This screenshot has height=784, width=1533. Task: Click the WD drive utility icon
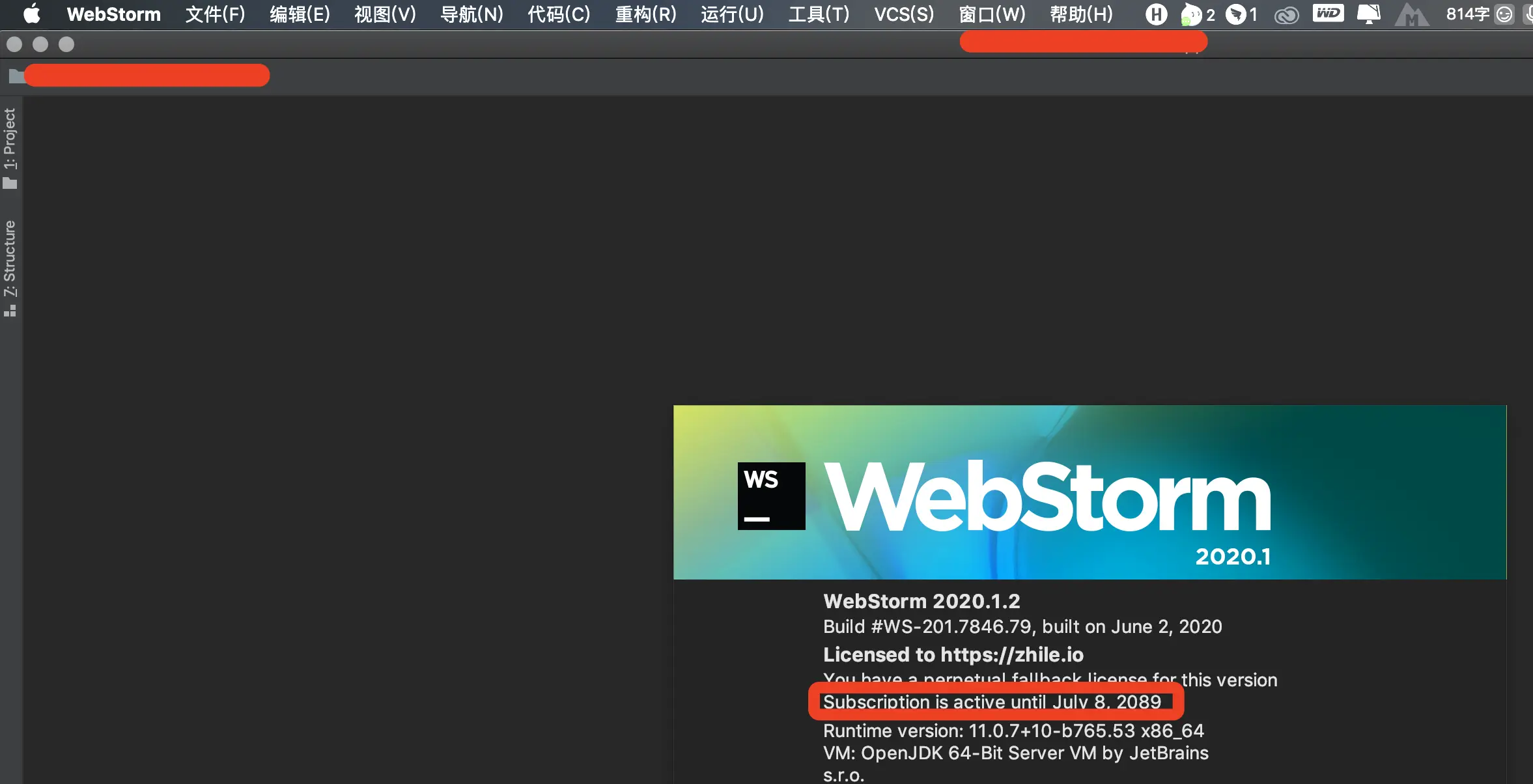coord(1328,13)
